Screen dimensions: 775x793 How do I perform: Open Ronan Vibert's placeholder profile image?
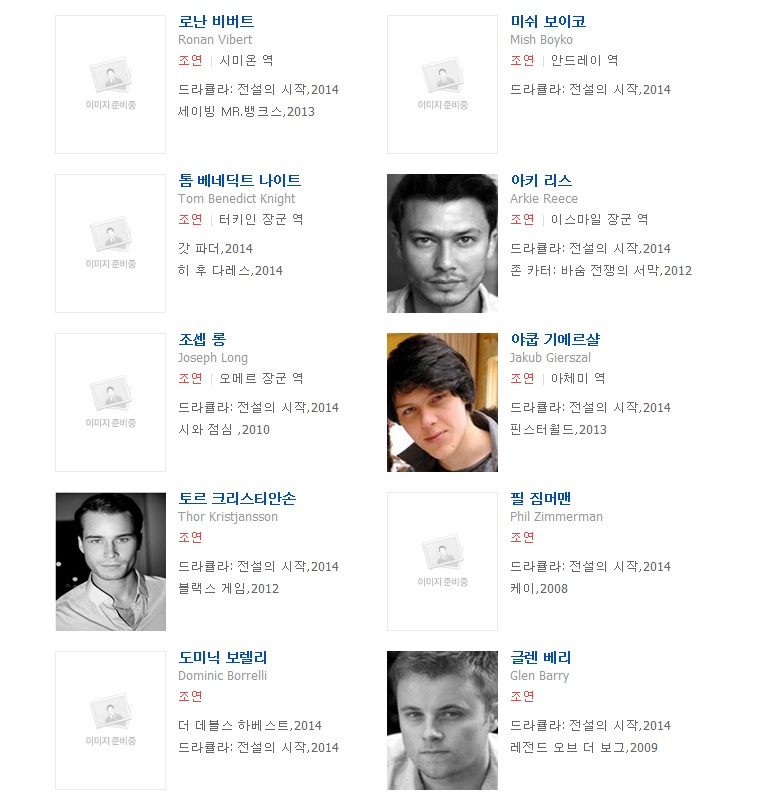pyautogui.click(x=110, y=84)
